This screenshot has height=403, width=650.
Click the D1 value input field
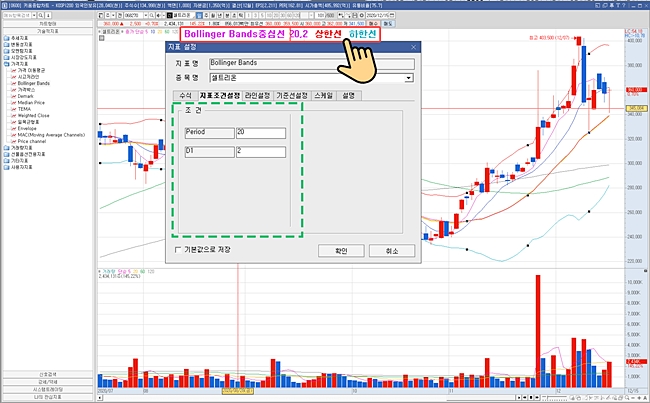(261, 152)
